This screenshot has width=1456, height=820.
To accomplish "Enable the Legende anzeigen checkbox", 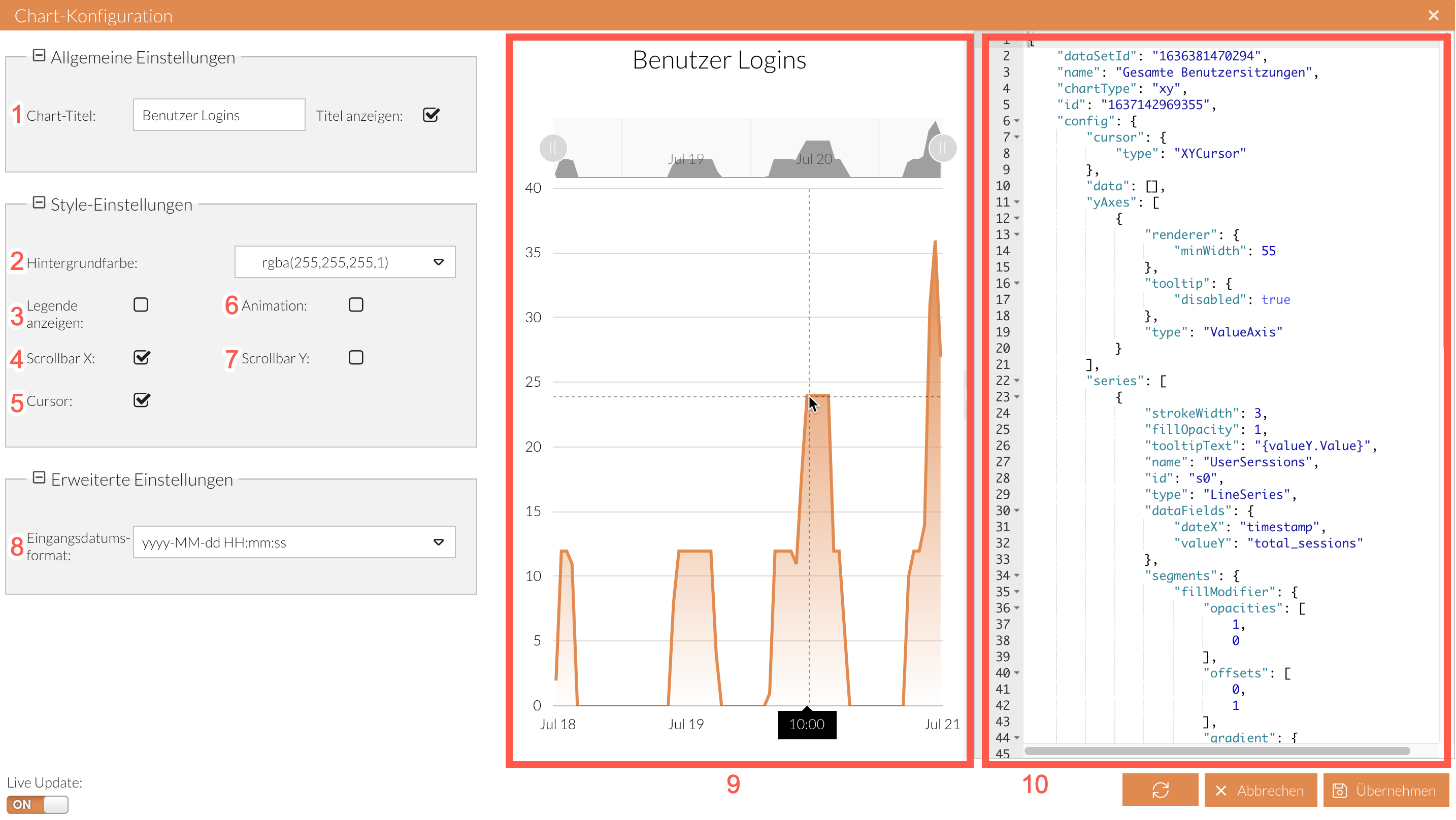I will [141, 304].
